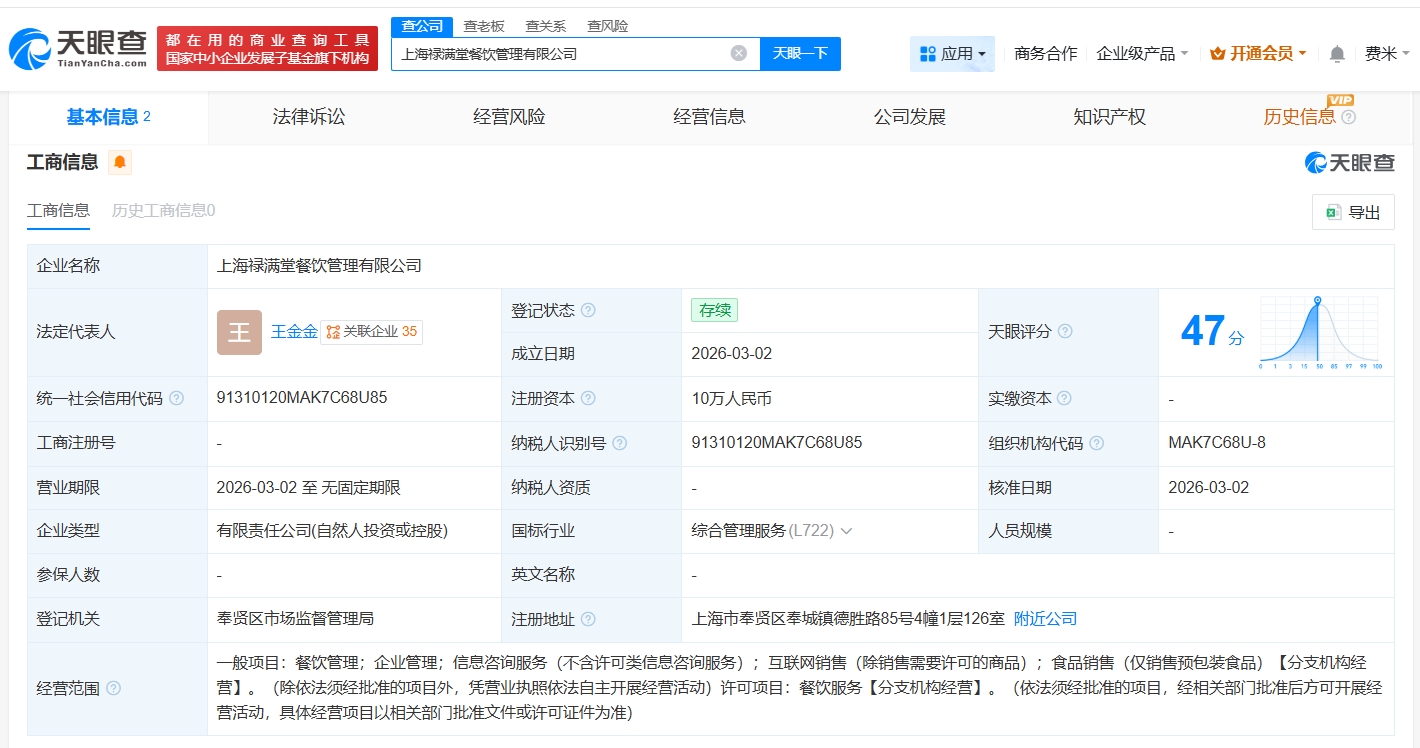Viewport: 1420px width, 748px height.
Task: Open the 附近公司 link
Action: pyautogui.click(x=1045, y=619)
